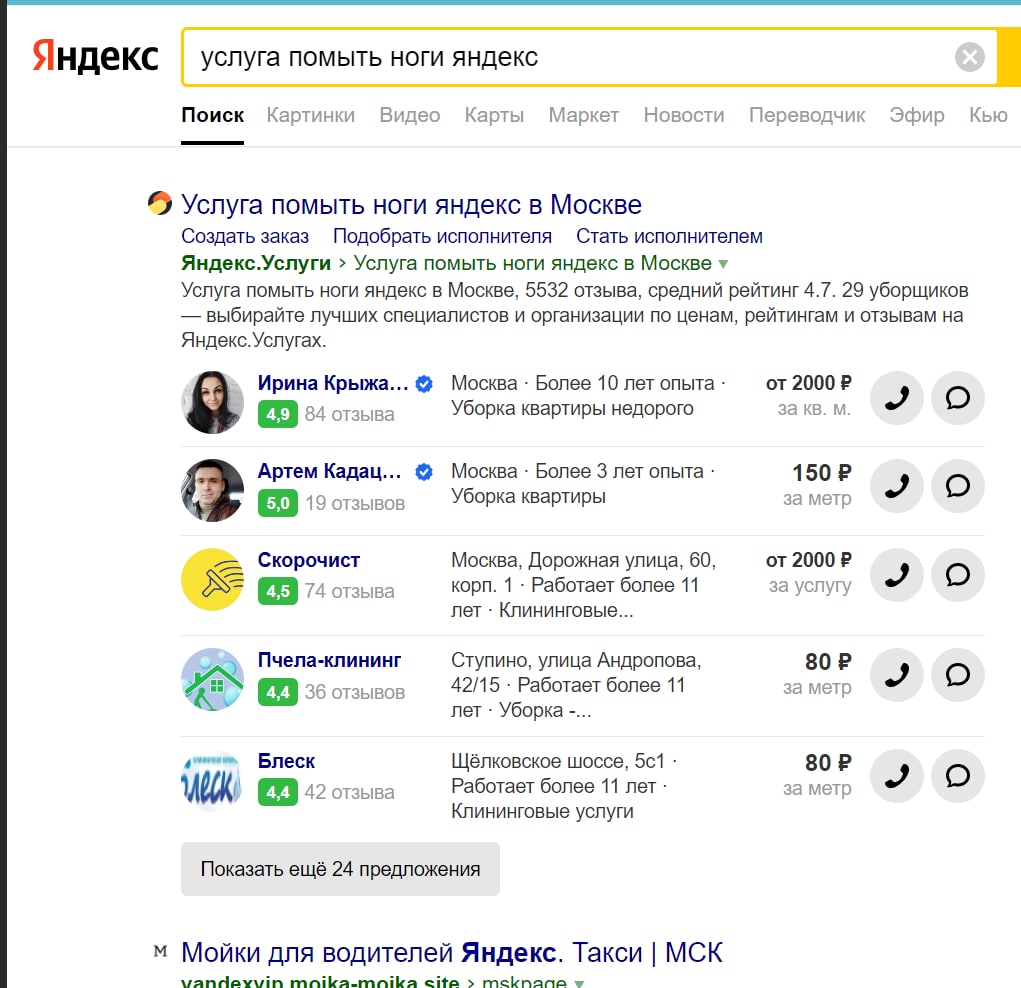Message Ирина Крыжа... with the chat icon

click(x=957, y=397)
